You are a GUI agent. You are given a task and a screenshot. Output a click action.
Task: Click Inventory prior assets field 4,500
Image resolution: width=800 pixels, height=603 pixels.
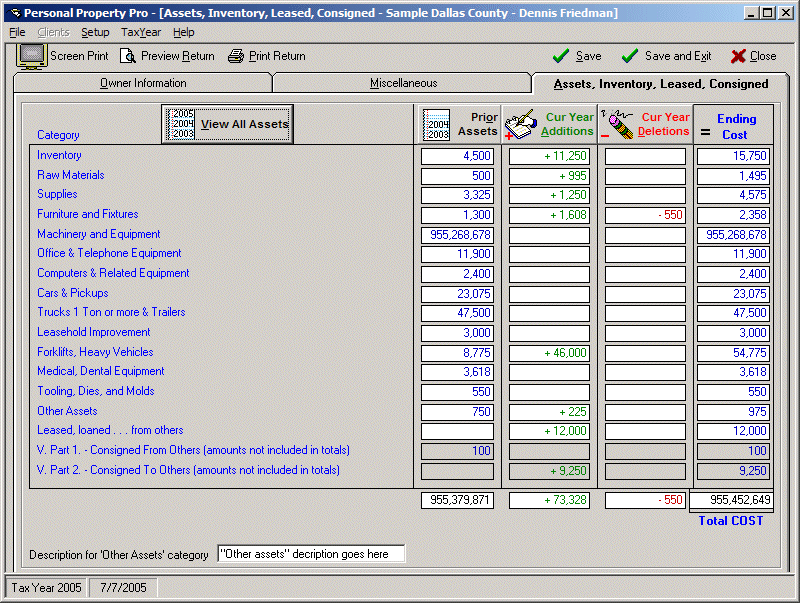457,156
